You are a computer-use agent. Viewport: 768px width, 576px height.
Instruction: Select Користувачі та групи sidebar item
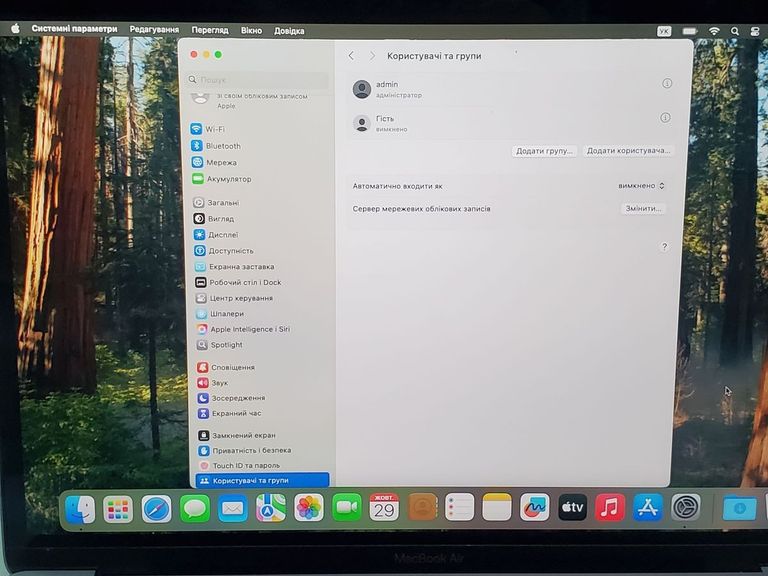coord(262,480)
